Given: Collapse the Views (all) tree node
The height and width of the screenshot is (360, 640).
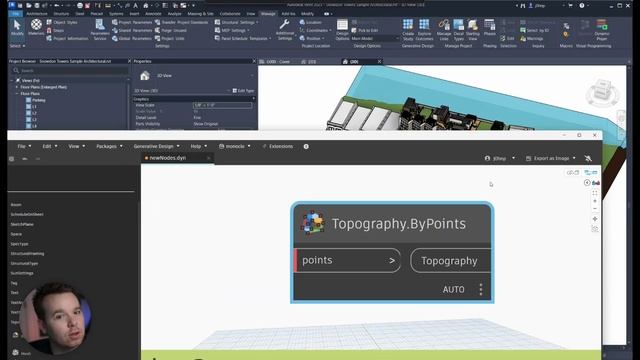Looking at the screenshot, I should point(11,80).
